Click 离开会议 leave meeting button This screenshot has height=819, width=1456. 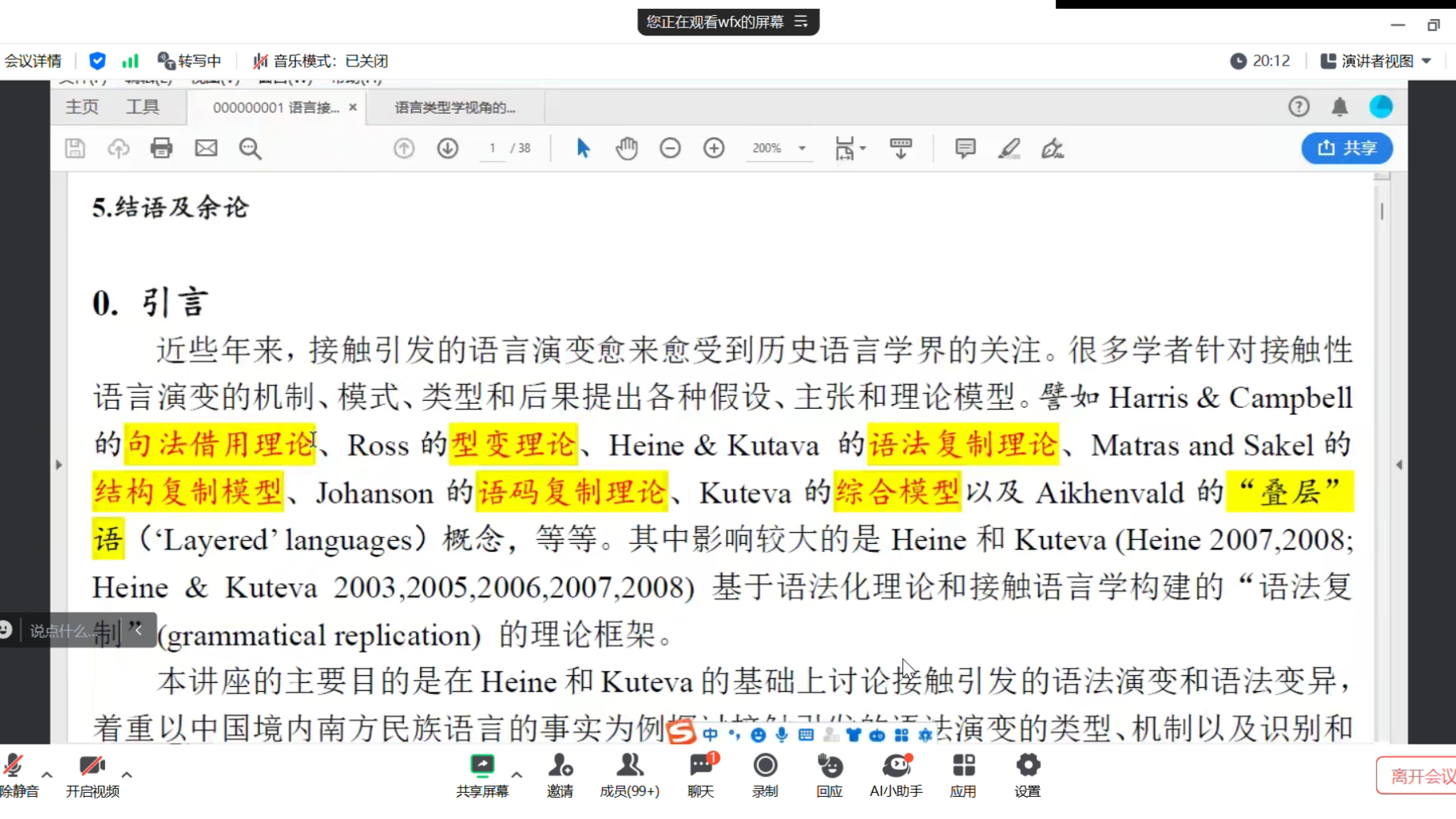(1420, 776)
